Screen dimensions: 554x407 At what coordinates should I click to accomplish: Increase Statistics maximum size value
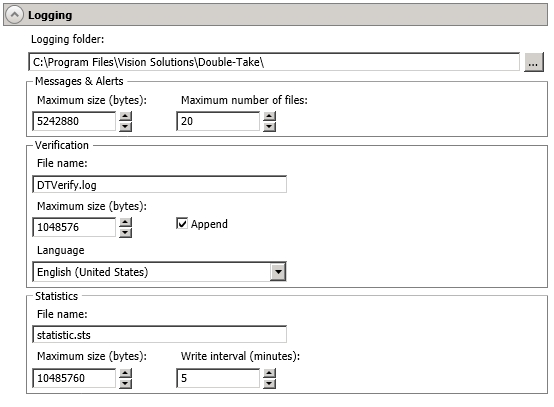(x=125, y=373)
